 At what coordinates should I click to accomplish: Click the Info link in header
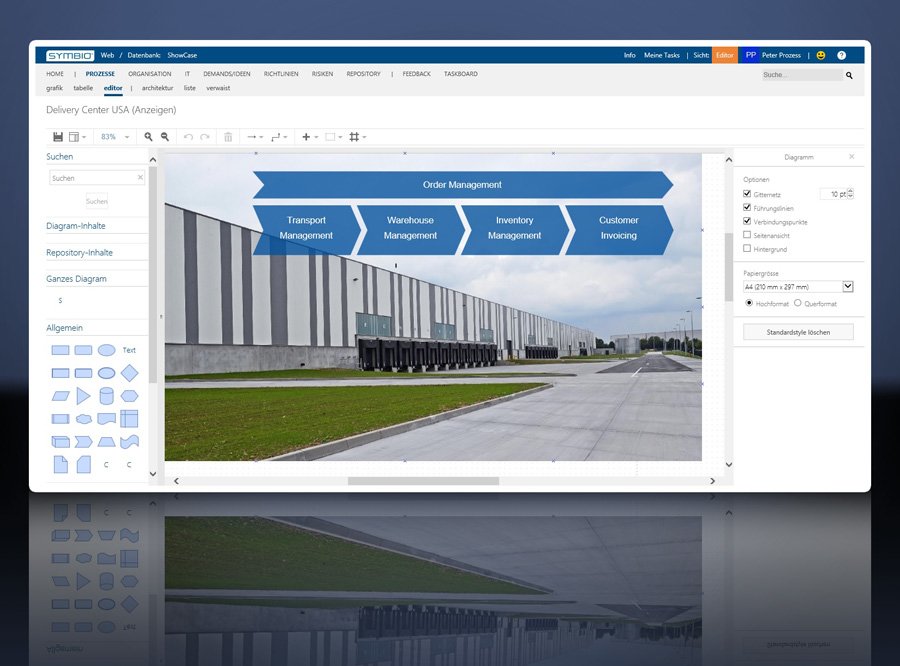click(x=630, y=55)
